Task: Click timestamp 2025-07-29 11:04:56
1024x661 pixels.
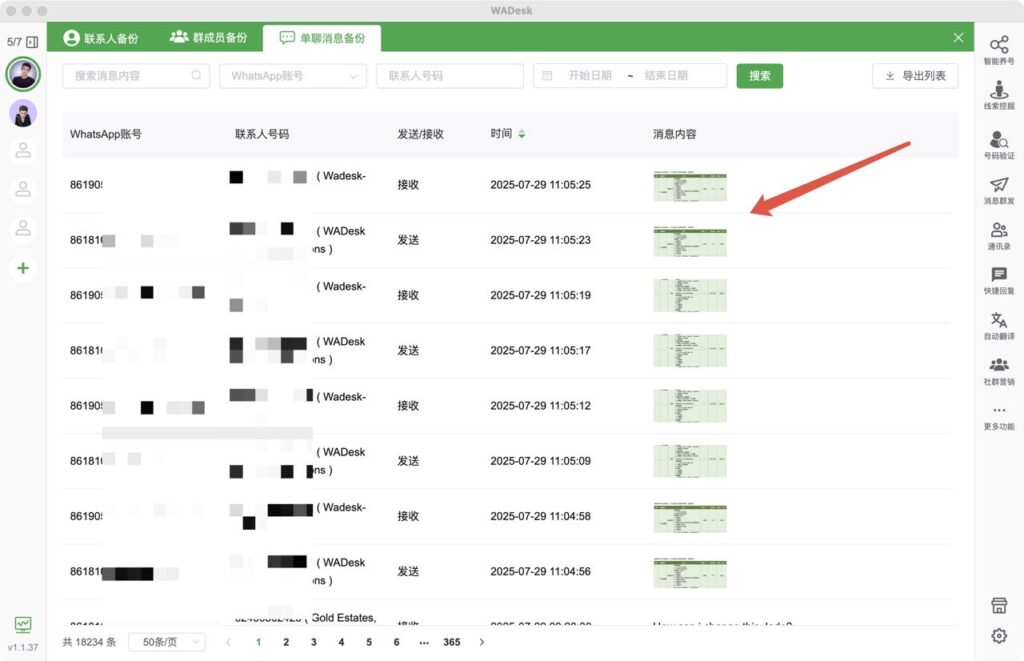Action: tap(541, 572)
